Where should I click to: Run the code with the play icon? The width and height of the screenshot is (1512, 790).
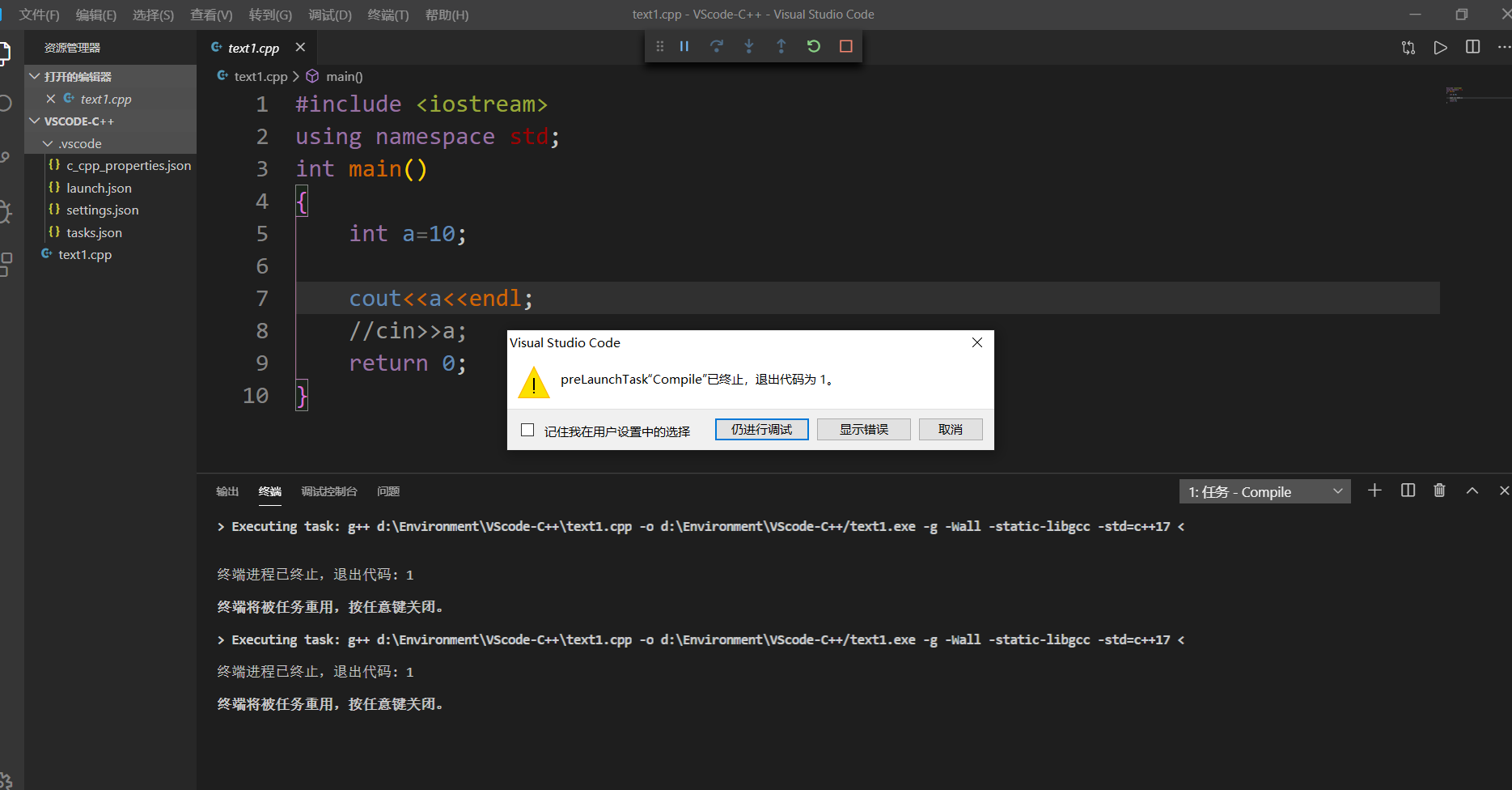tap(1441, 48)
